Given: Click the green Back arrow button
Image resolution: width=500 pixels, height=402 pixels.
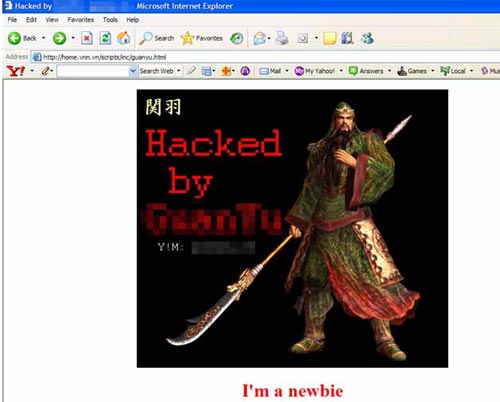Looking at the screenshot, I should coord(14,38).
